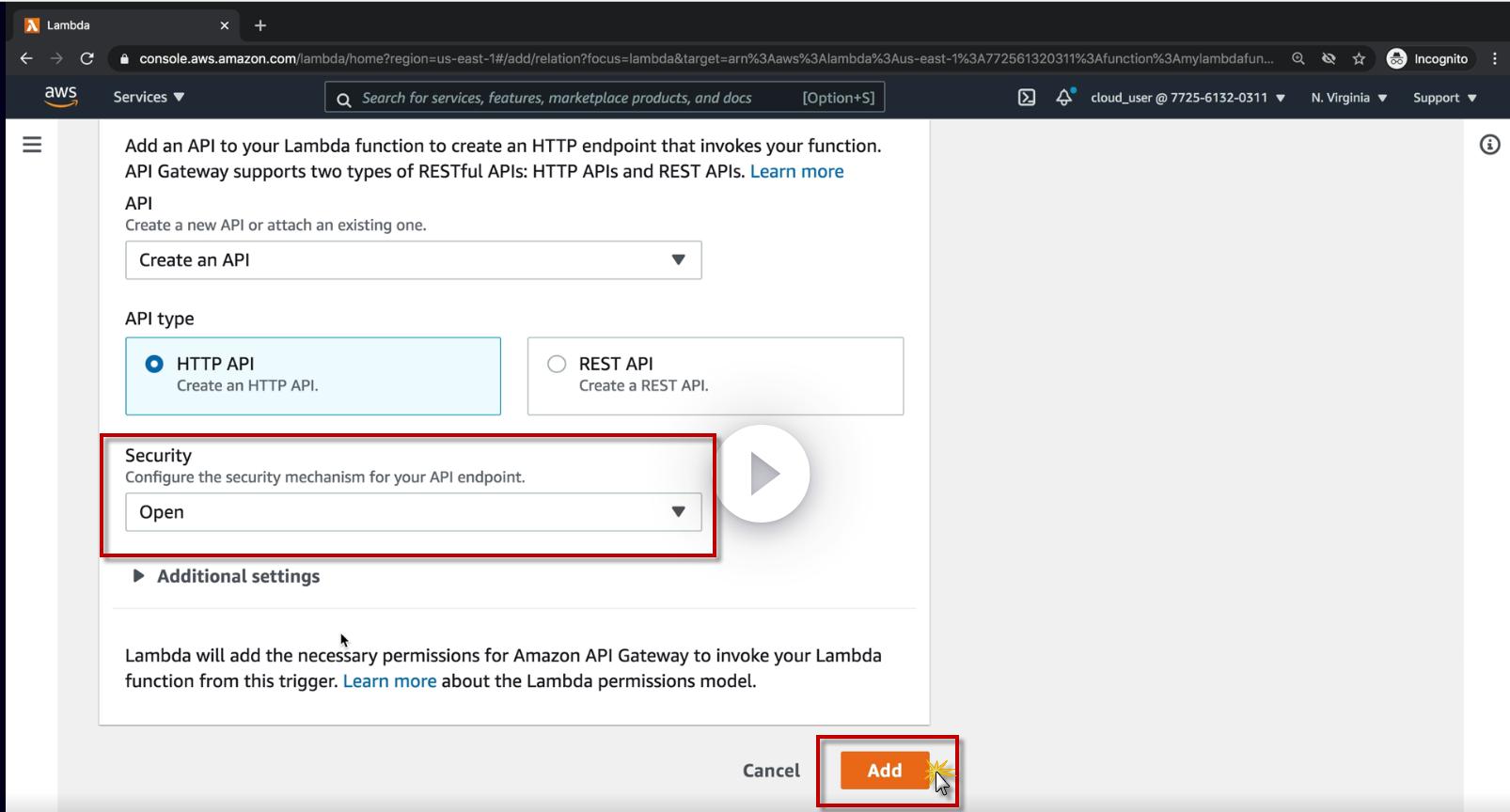The height and width of the screenshot is (812, 1510).
Task: Open the Services menu
Action: [149, 97]
